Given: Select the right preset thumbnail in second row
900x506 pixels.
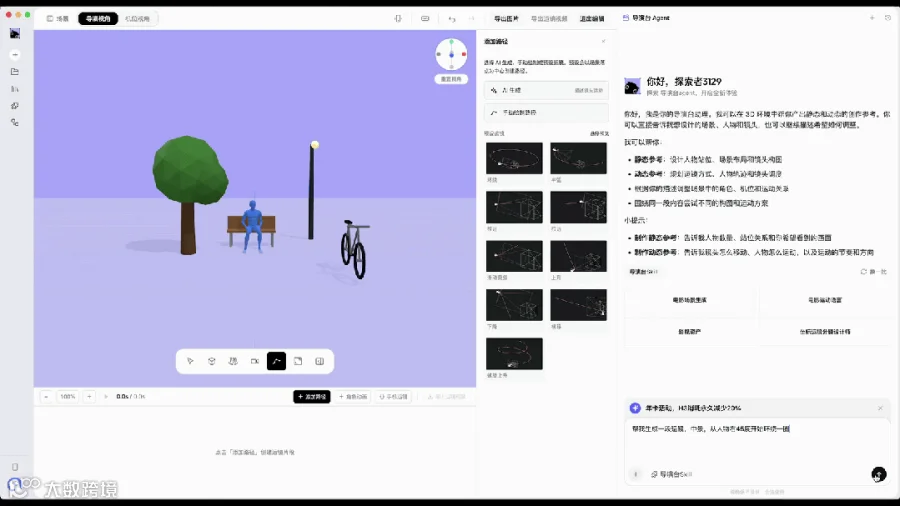Looking at the screenshot, I should (579, 207).
